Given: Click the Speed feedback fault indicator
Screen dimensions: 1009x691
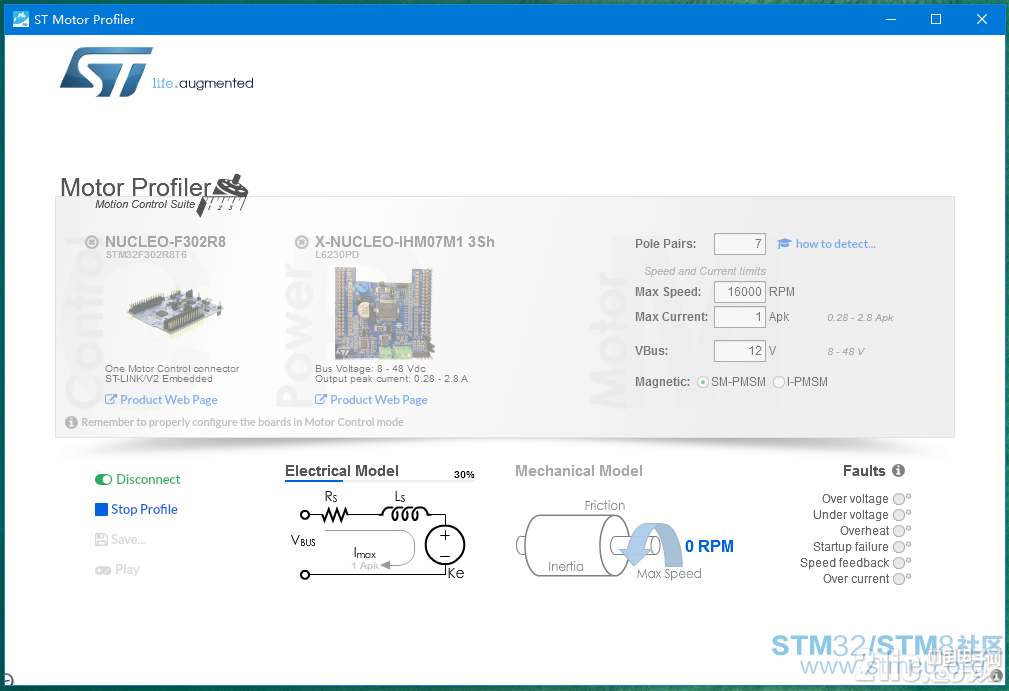Looking at the screenshot, I should pyautogui.click(x=899, y=563).
